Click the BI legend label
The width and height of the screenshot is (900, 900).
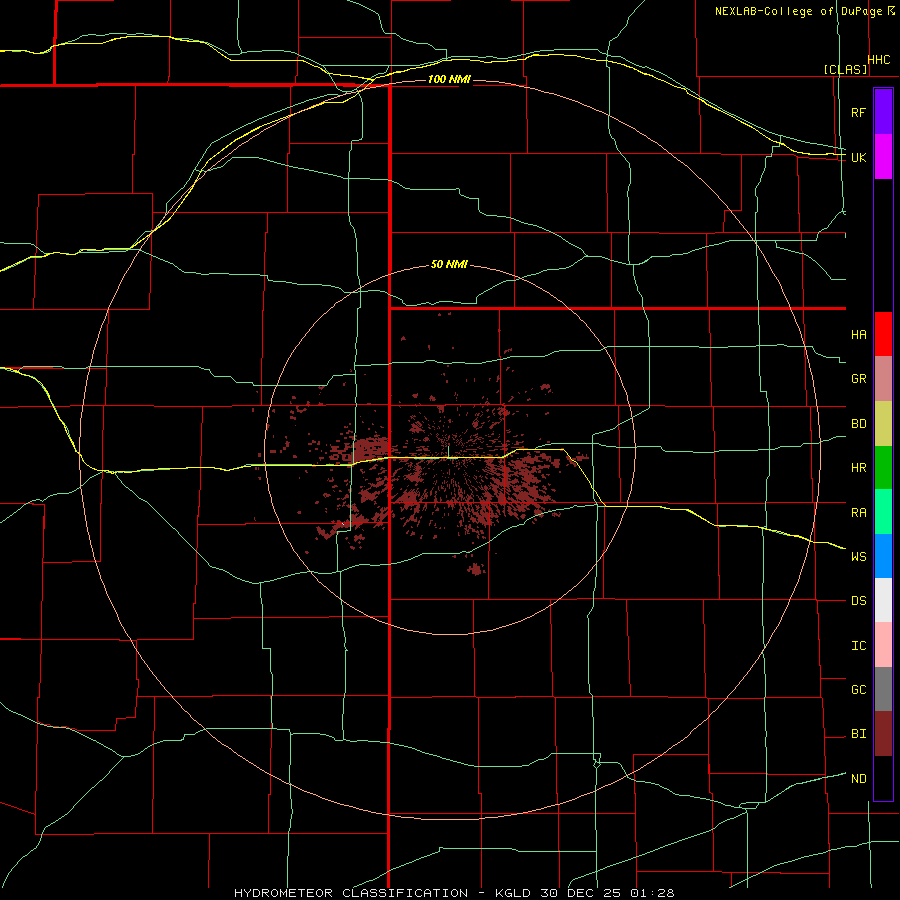859,734
